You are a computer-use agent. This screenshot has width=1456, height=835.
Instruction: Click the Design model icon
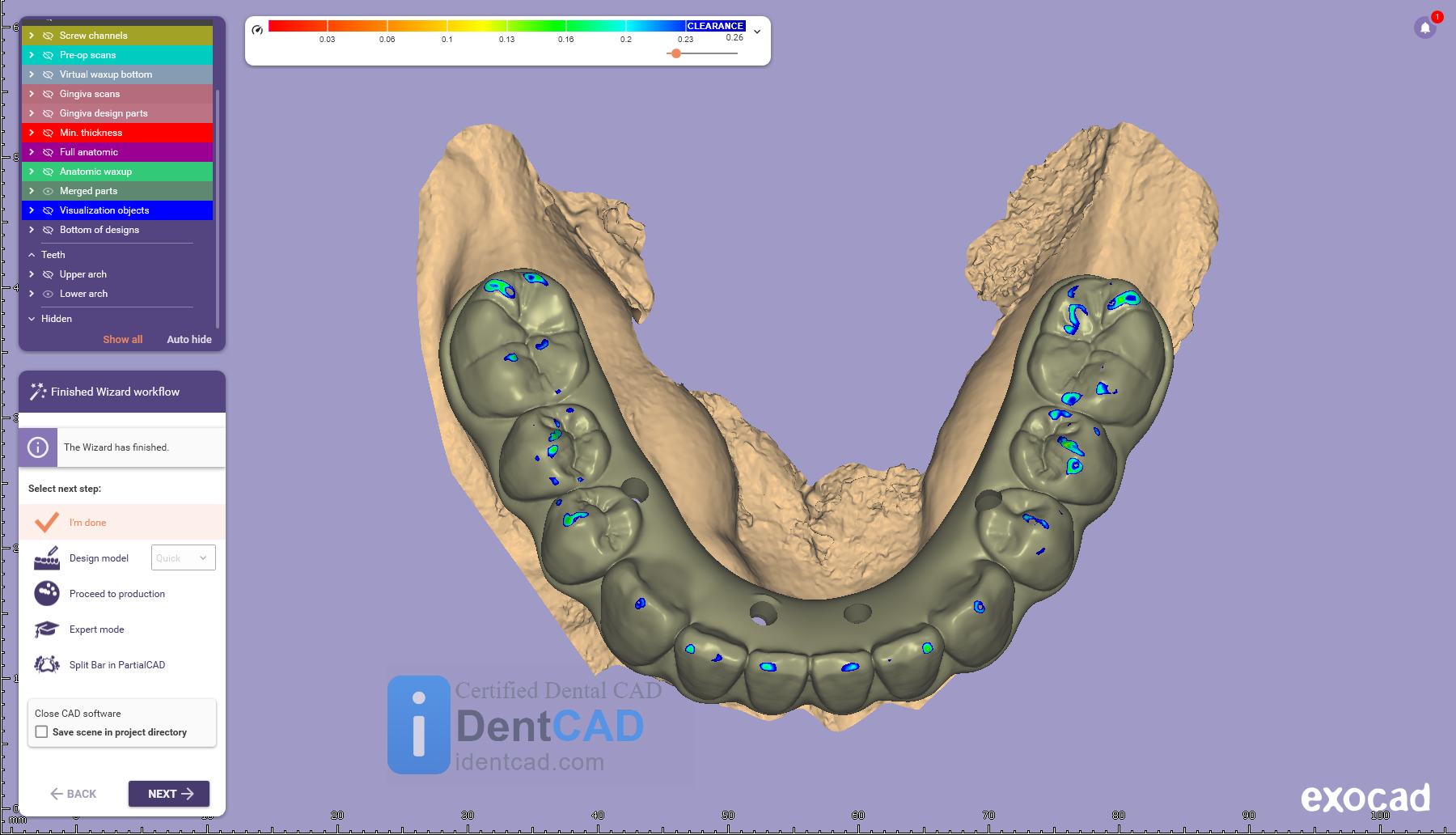pos(47,558)
